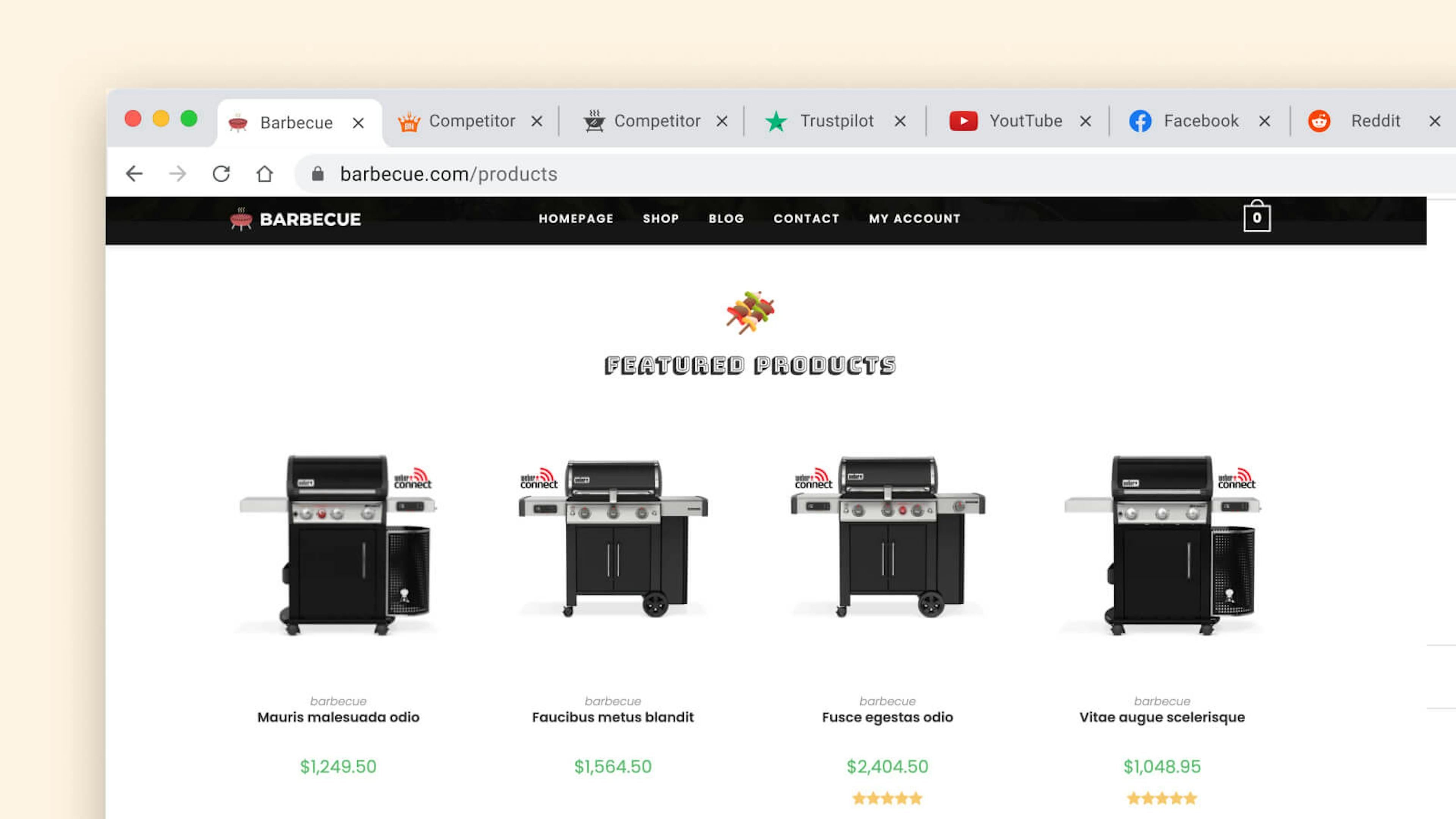Switch to the YouTube tab

[x=1006, y=121]
